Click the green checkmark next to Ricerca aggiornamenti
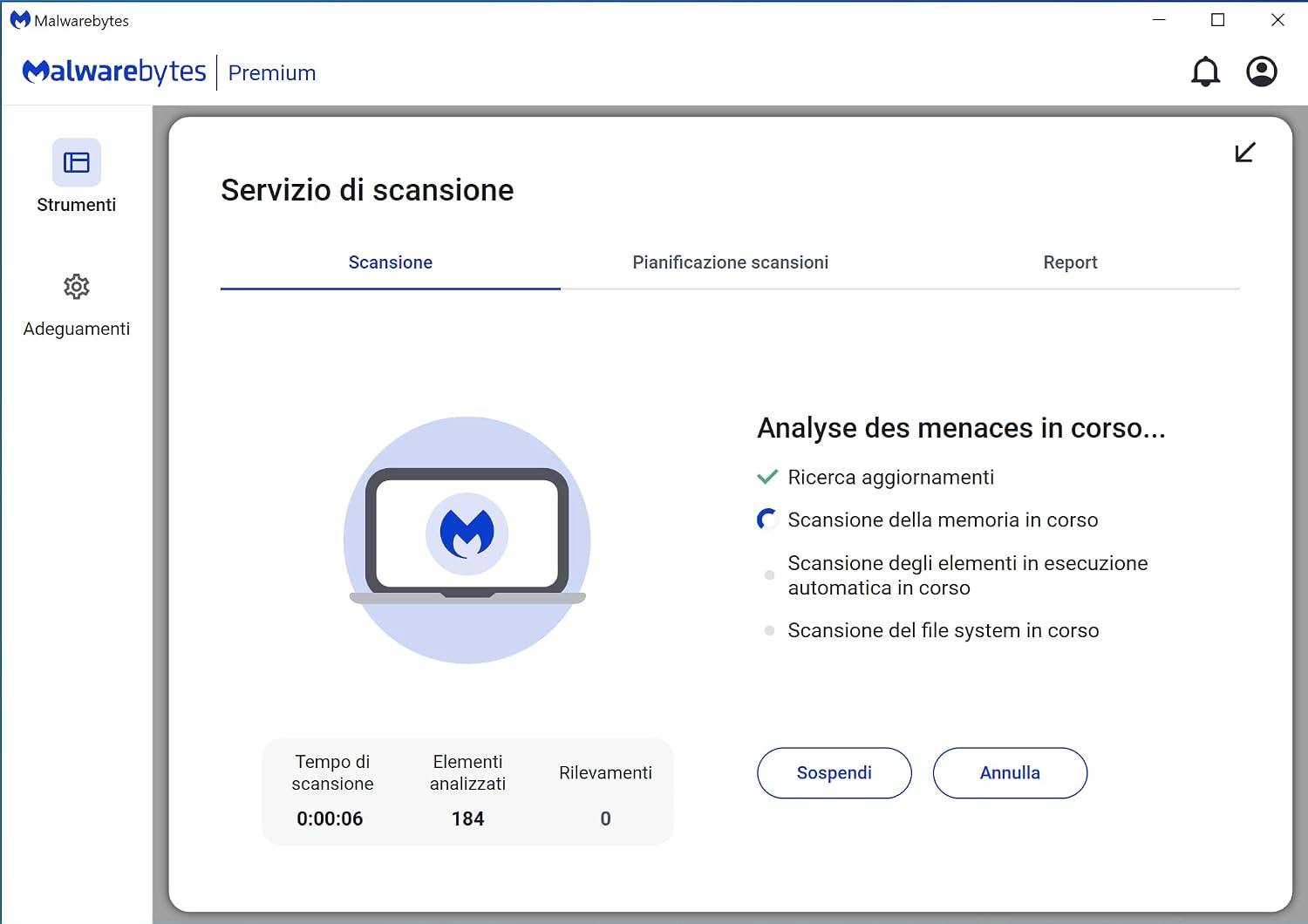Viewport: 1308px width, 924px height. point(767,477)
